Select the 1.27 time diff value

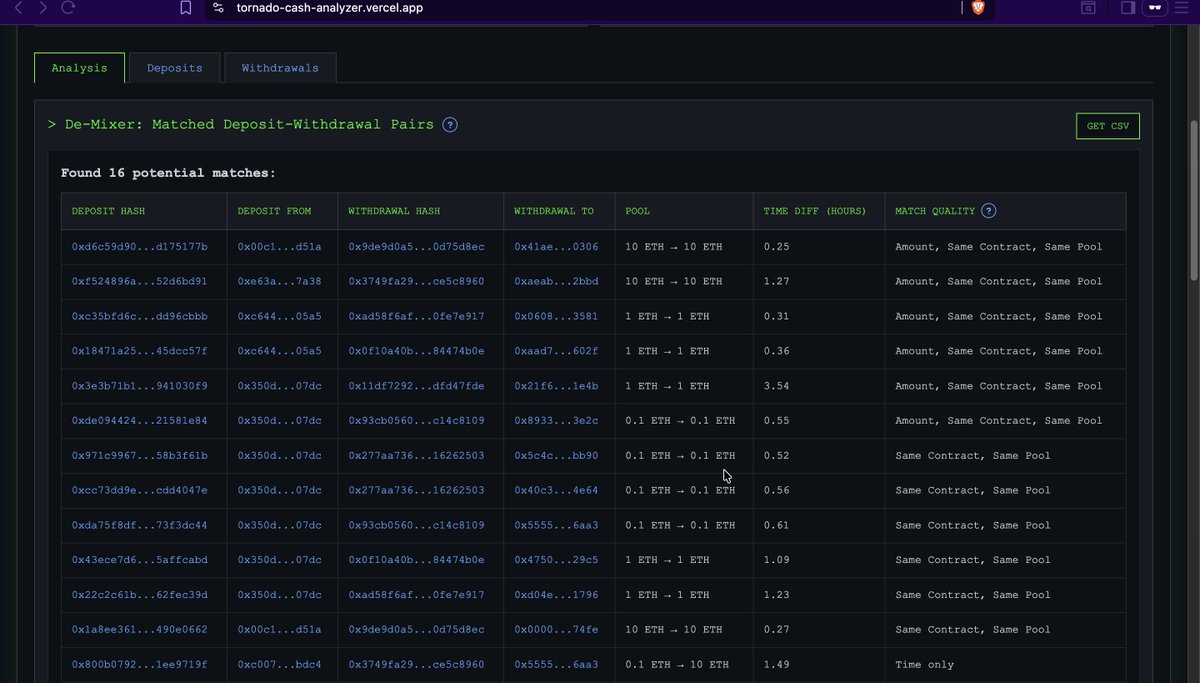pyautogui.click(x=776, y=281)
